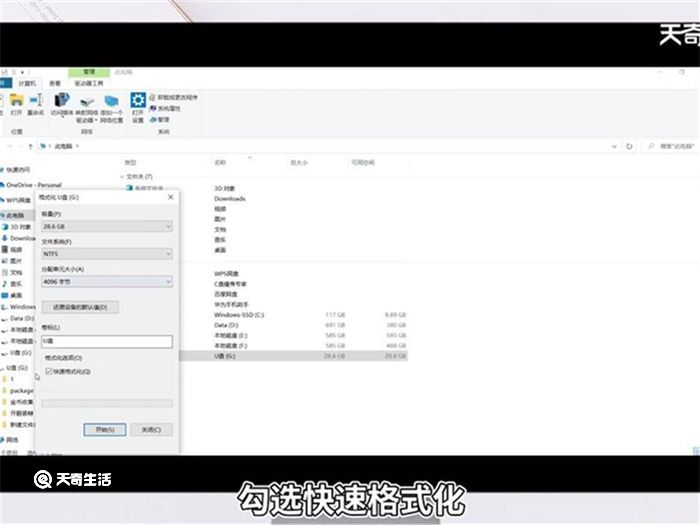
Task: Sort by the Total size column header
Action: (x=299, y=163)
